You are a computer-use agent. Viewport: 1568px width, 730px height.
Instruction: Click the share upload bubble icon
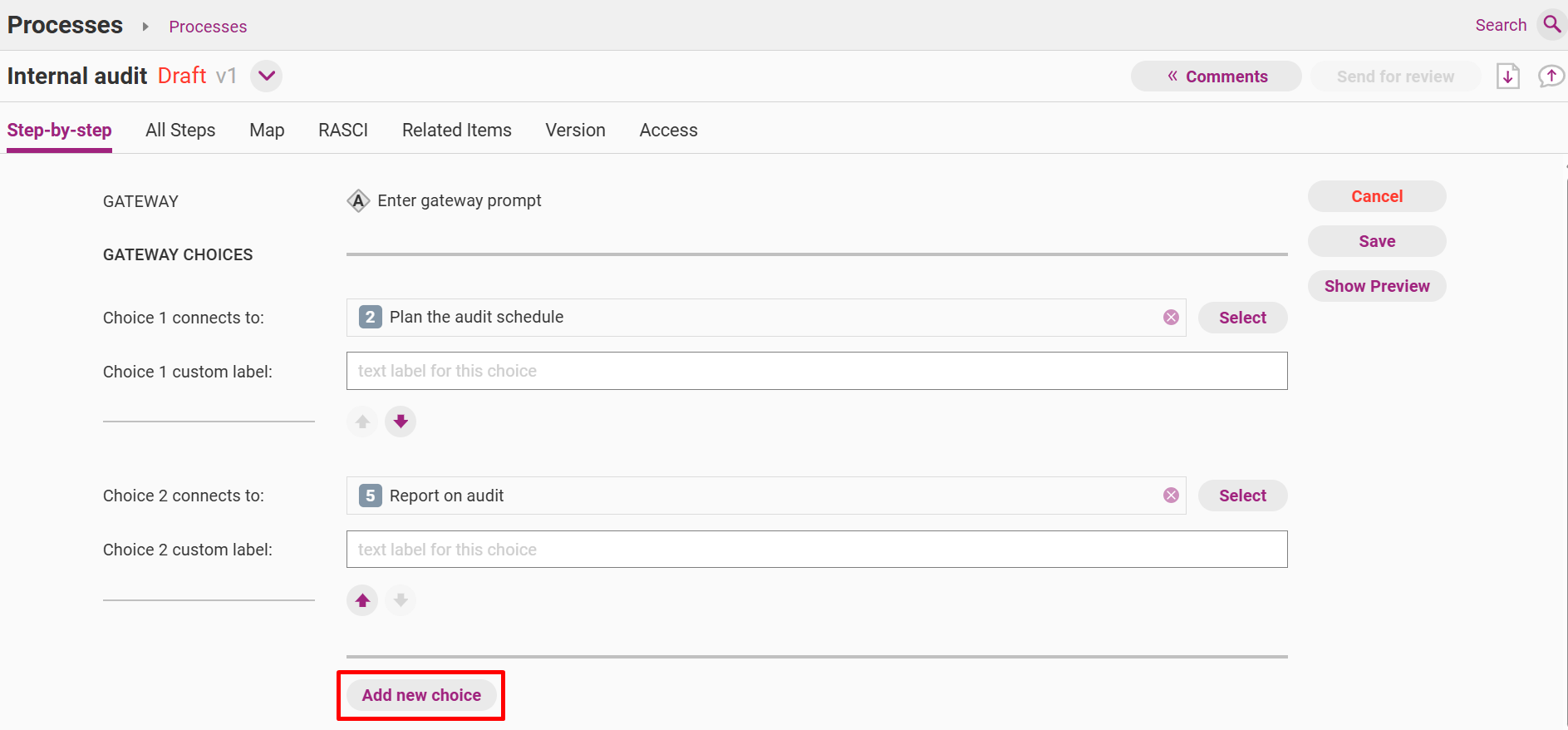pyautogui.click(x=1551, y=76)
